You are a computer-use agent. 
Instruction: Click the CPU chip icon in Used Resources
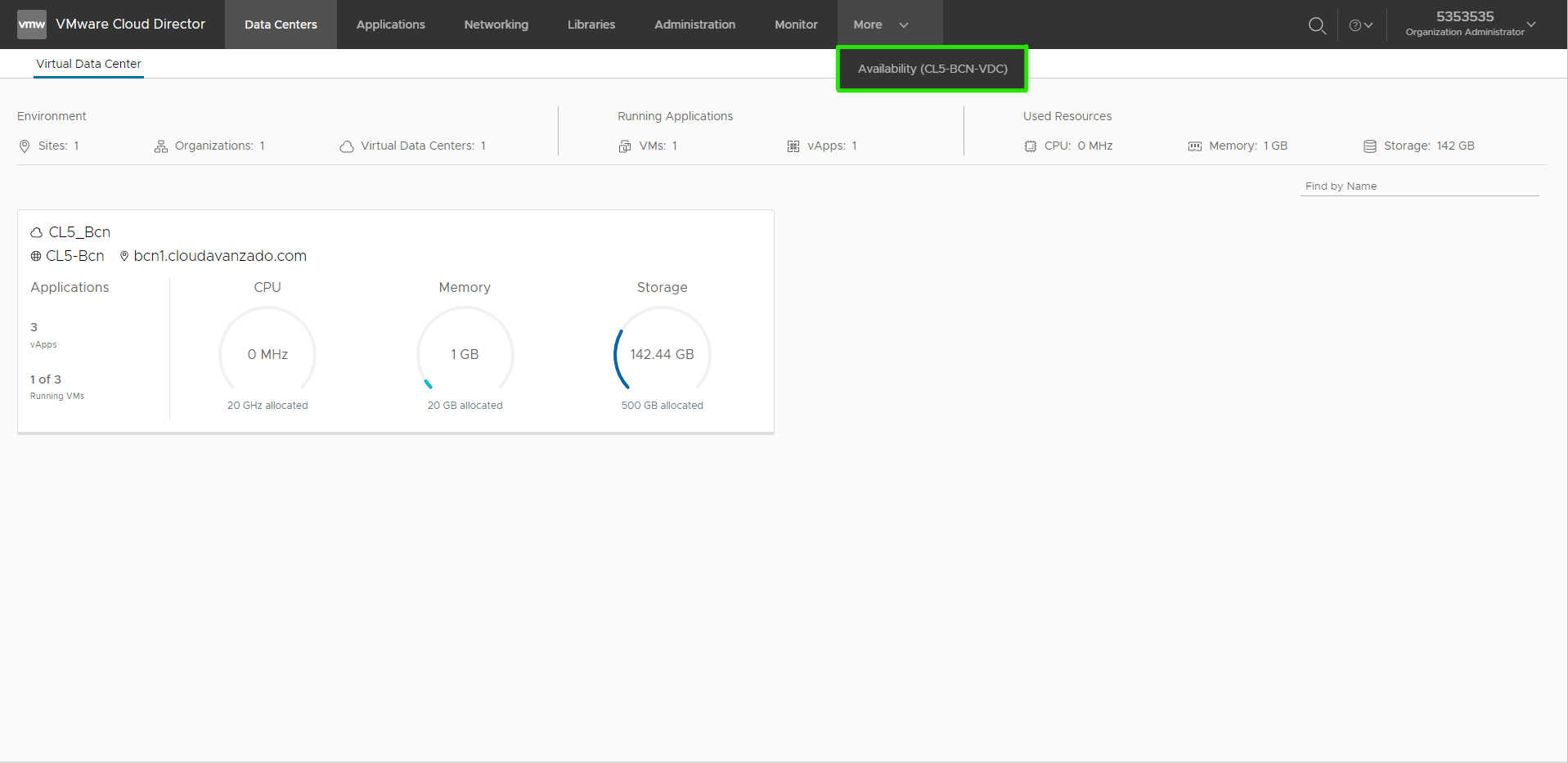point(1031,146)
